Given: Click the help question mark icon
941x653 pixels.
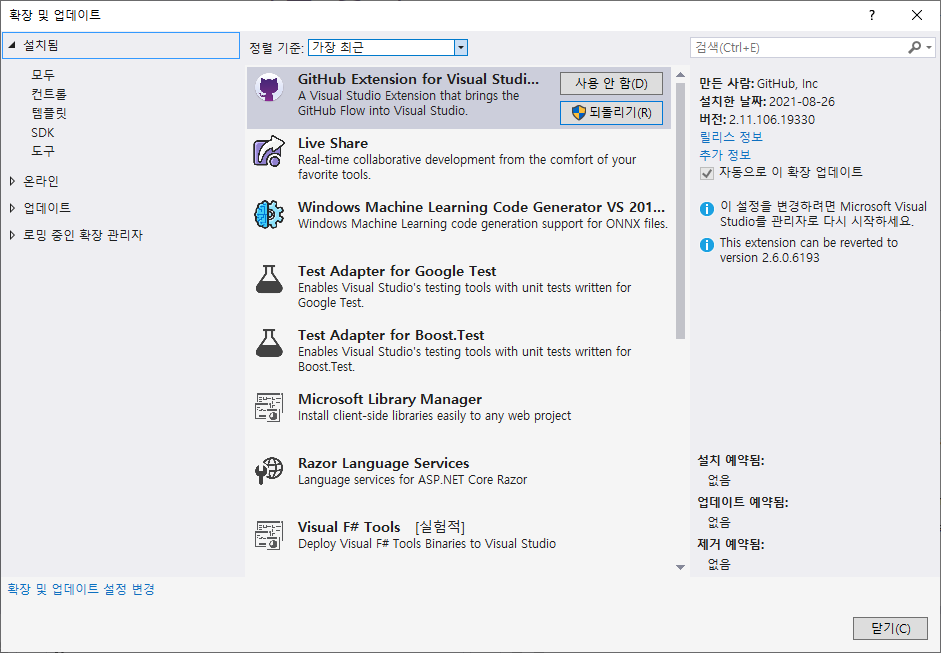Looking at the screenshot, I should [x=871, y=16].
